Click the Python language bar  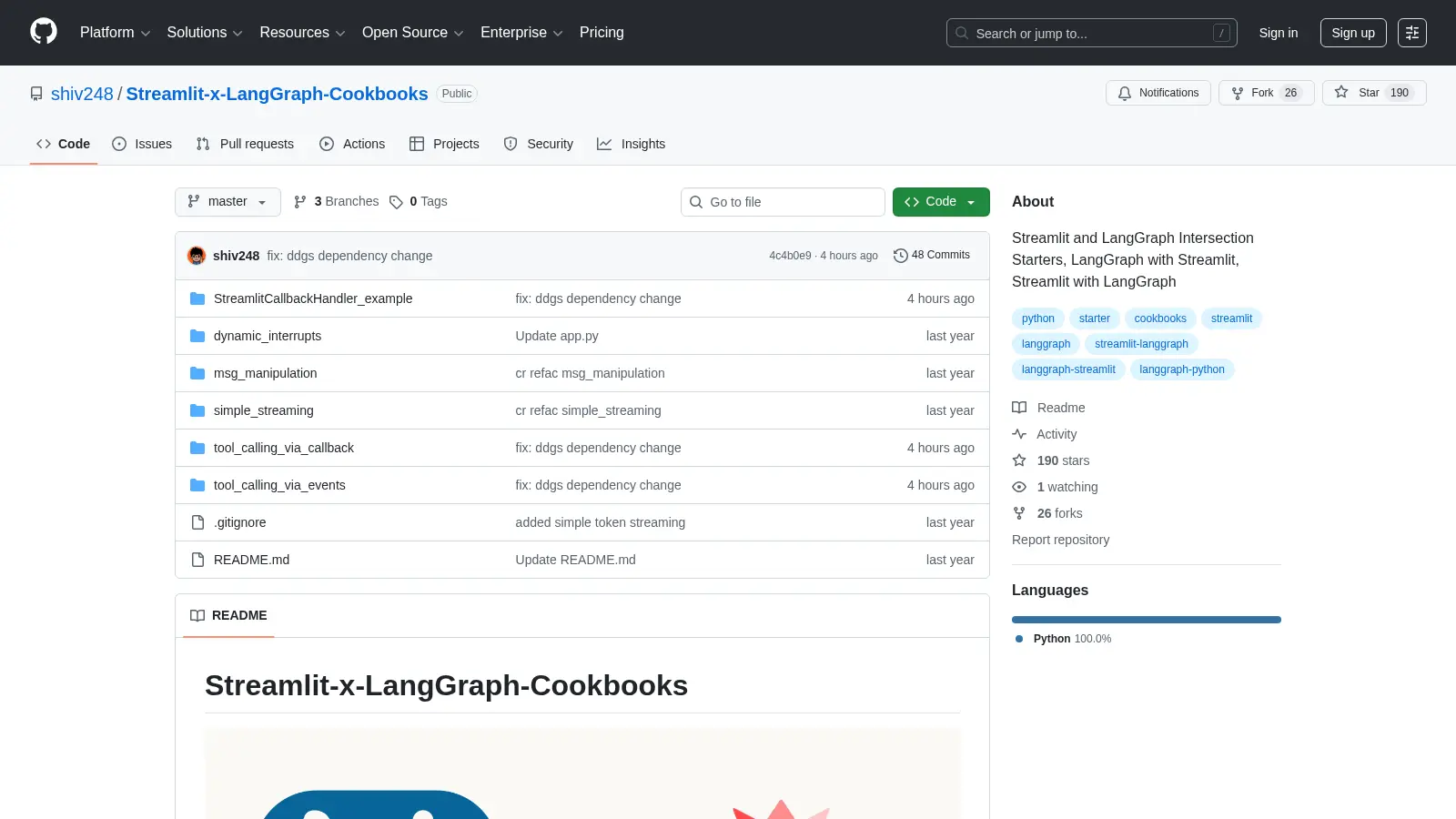[x=1147, y=620]
